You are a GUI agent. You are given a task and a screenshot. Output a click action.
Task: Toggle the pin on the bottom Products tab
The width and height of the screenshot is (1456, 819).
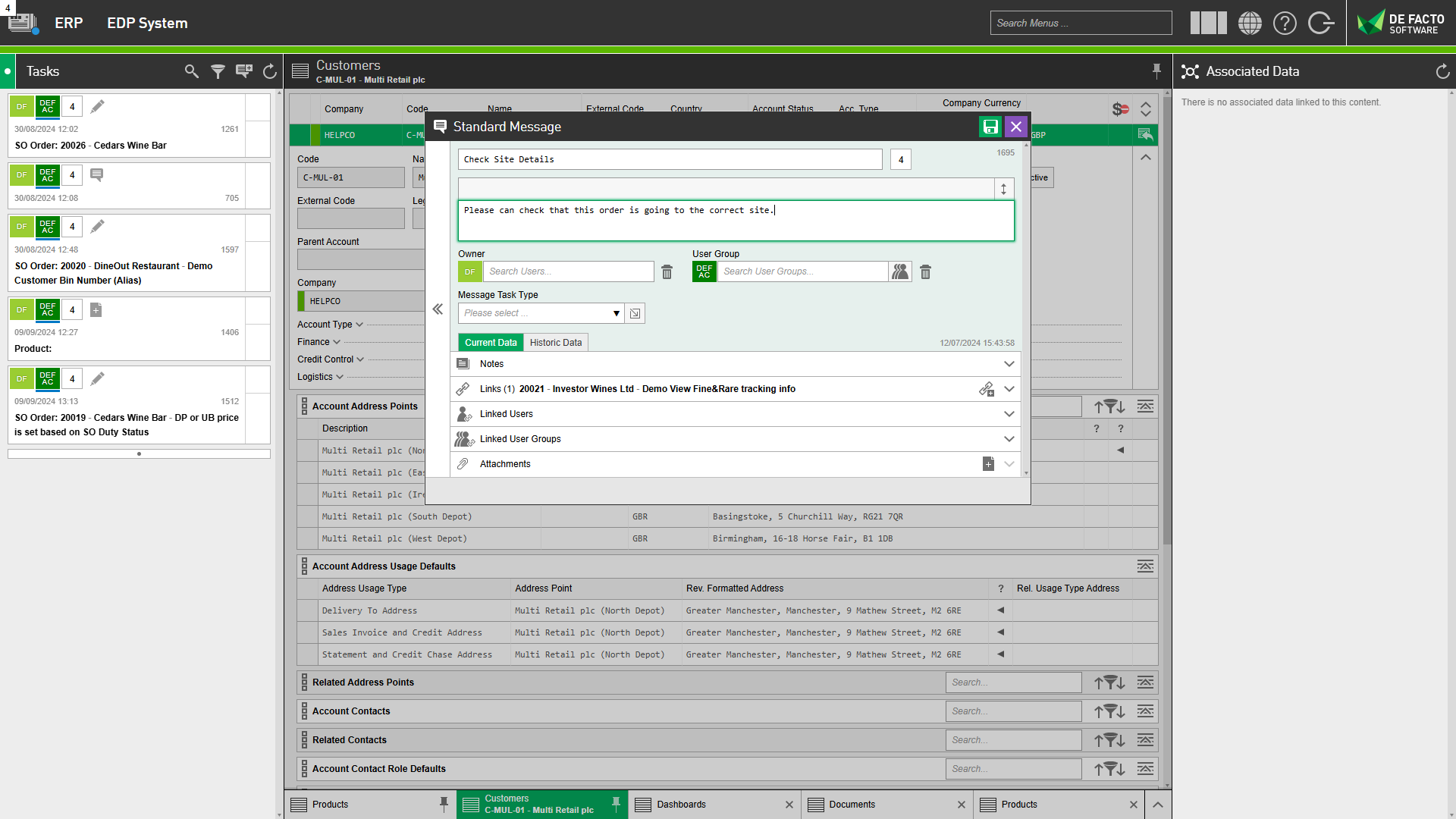[444, 805]
